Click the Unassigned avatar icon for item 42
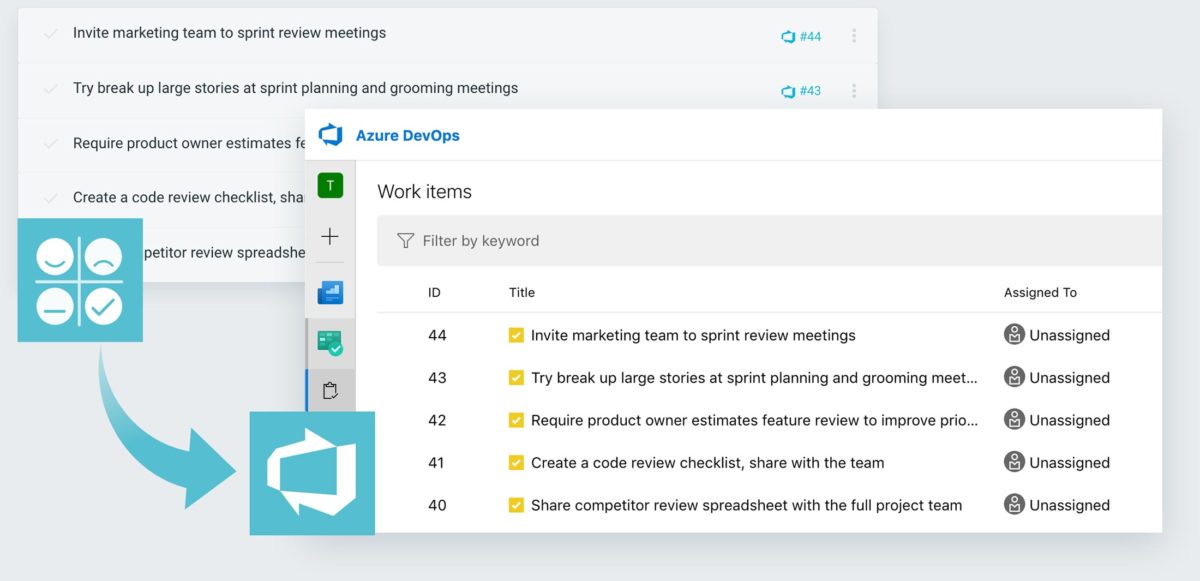This screenshot has width=1200, height=581. click(1013, 420)
